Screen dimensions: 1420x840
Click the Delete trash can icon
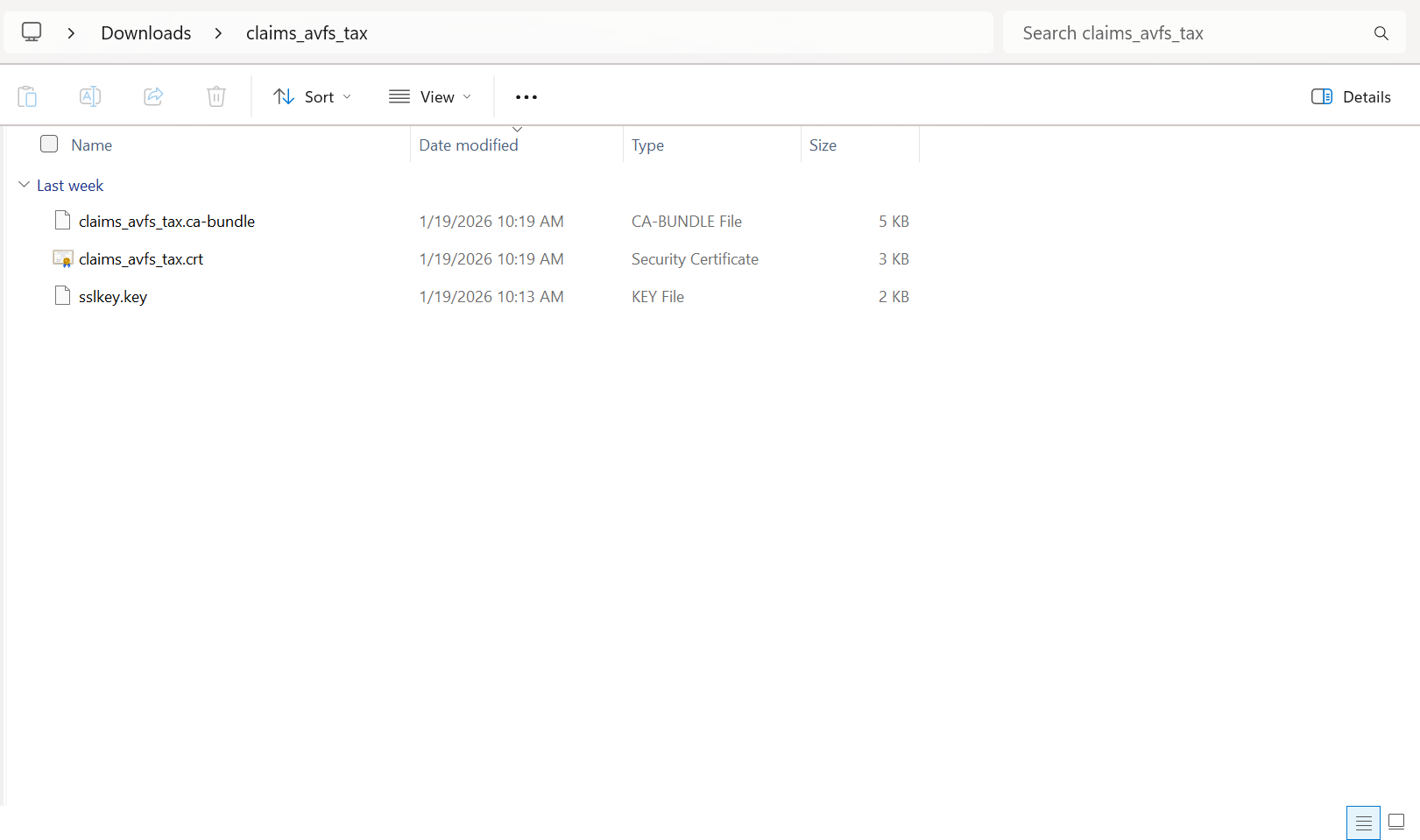pos(216,96)
